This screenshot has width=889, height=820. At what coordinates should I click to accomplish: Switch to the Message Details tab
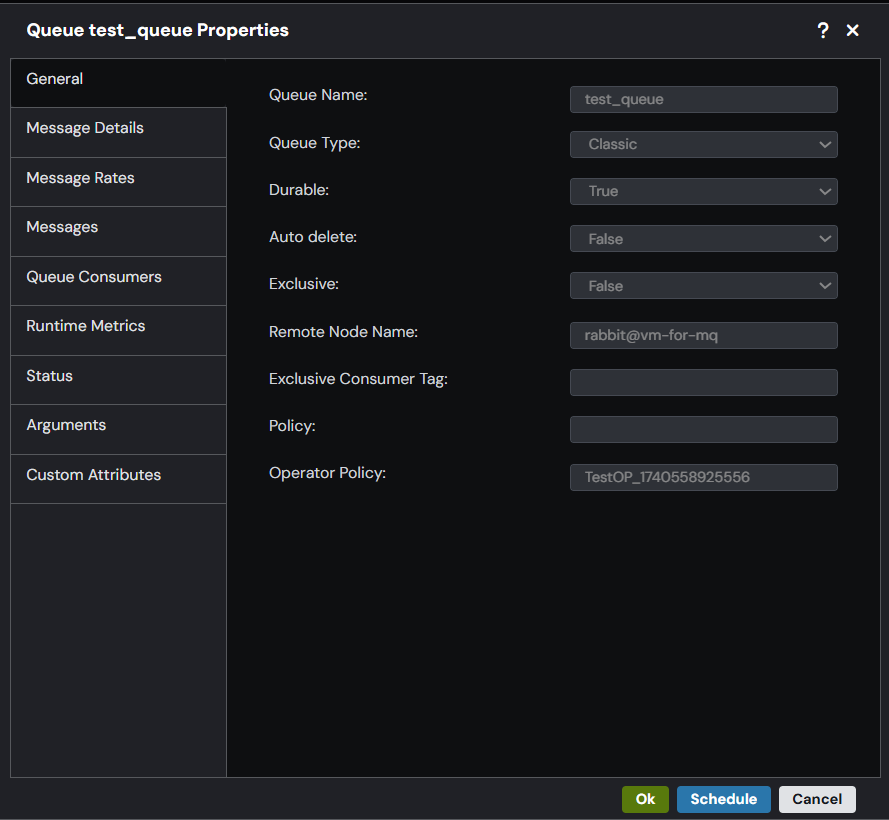tap(118, 128)
